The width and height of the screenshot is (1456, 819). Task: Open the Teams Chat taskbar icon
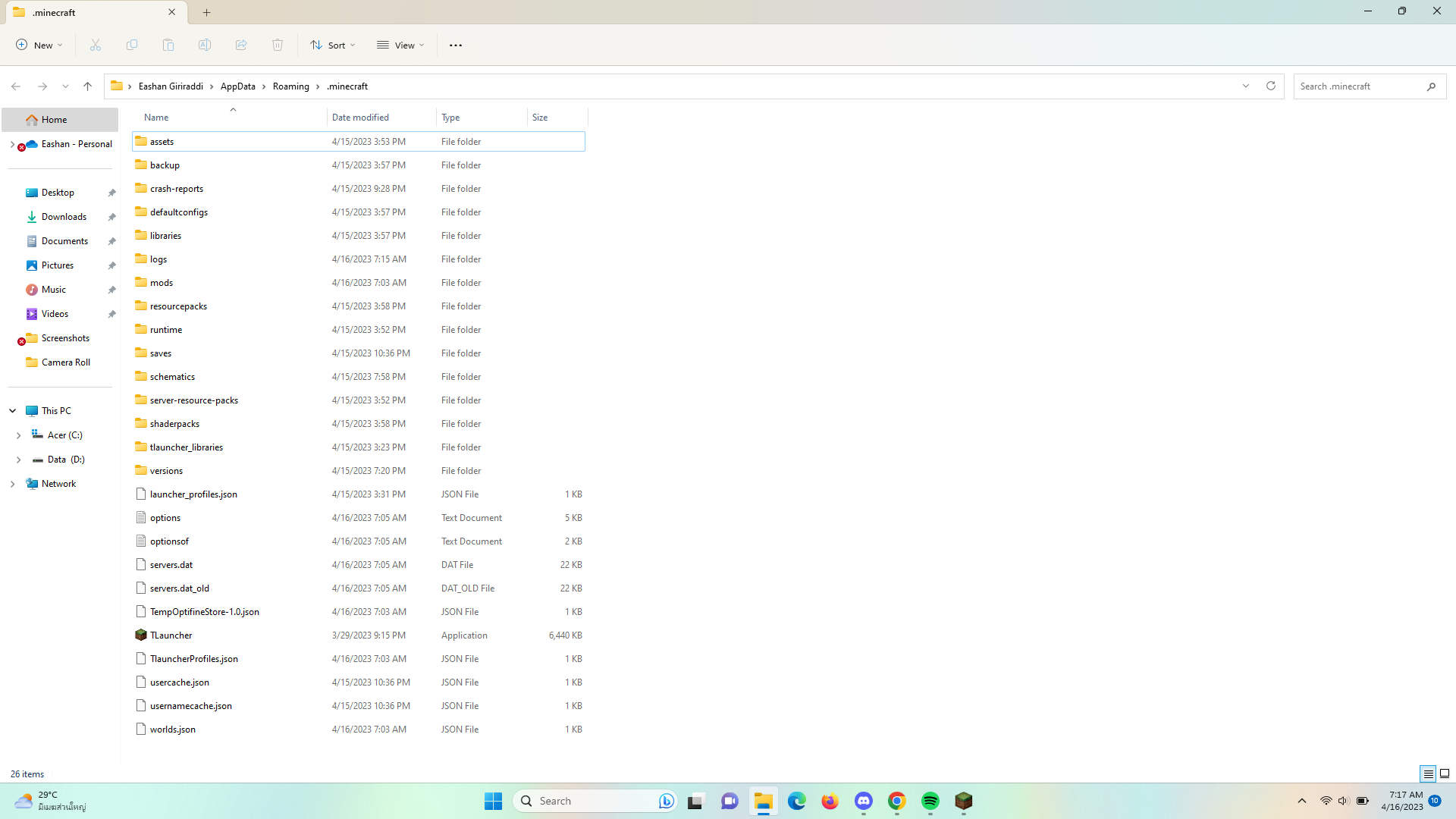730,801
